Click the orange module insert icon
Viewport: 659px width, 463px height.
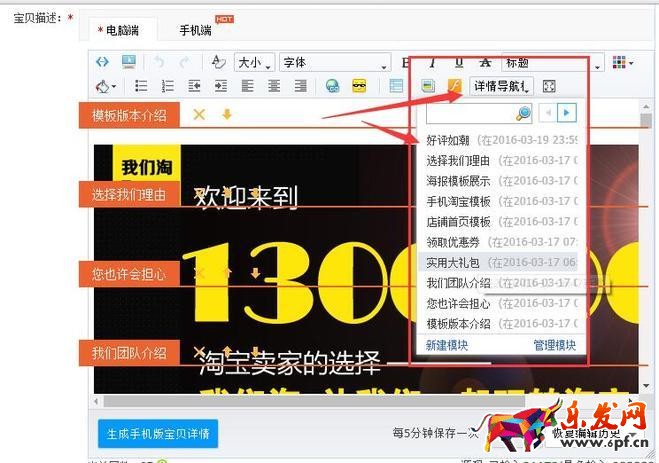tap(454, 86)
